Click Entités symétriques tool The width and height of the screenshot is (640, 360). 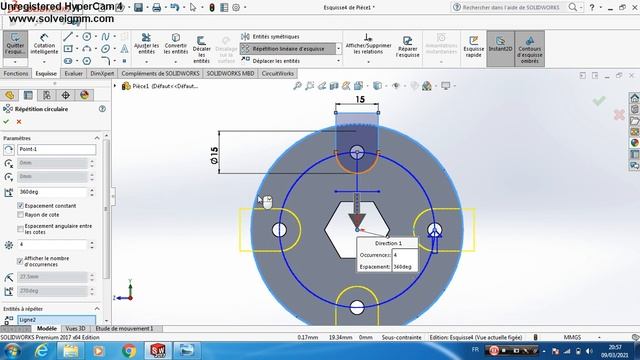tap(271, 37)
